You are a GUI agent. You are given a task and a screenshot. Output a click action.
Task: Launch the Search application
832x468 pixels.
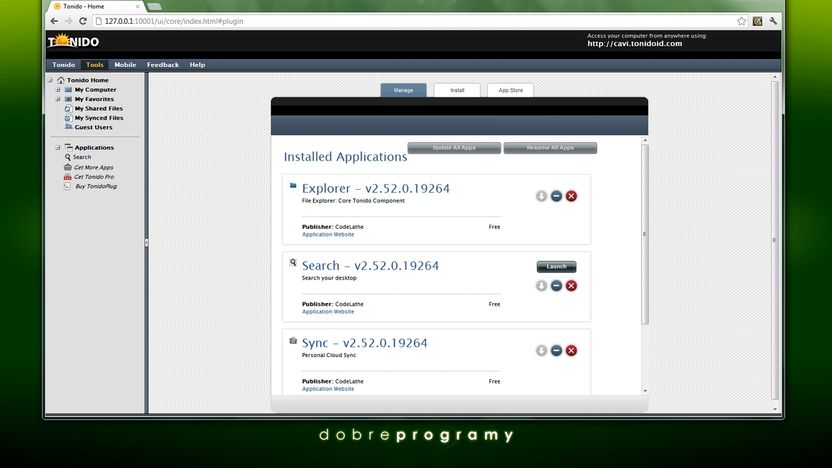tap(556, 266)
